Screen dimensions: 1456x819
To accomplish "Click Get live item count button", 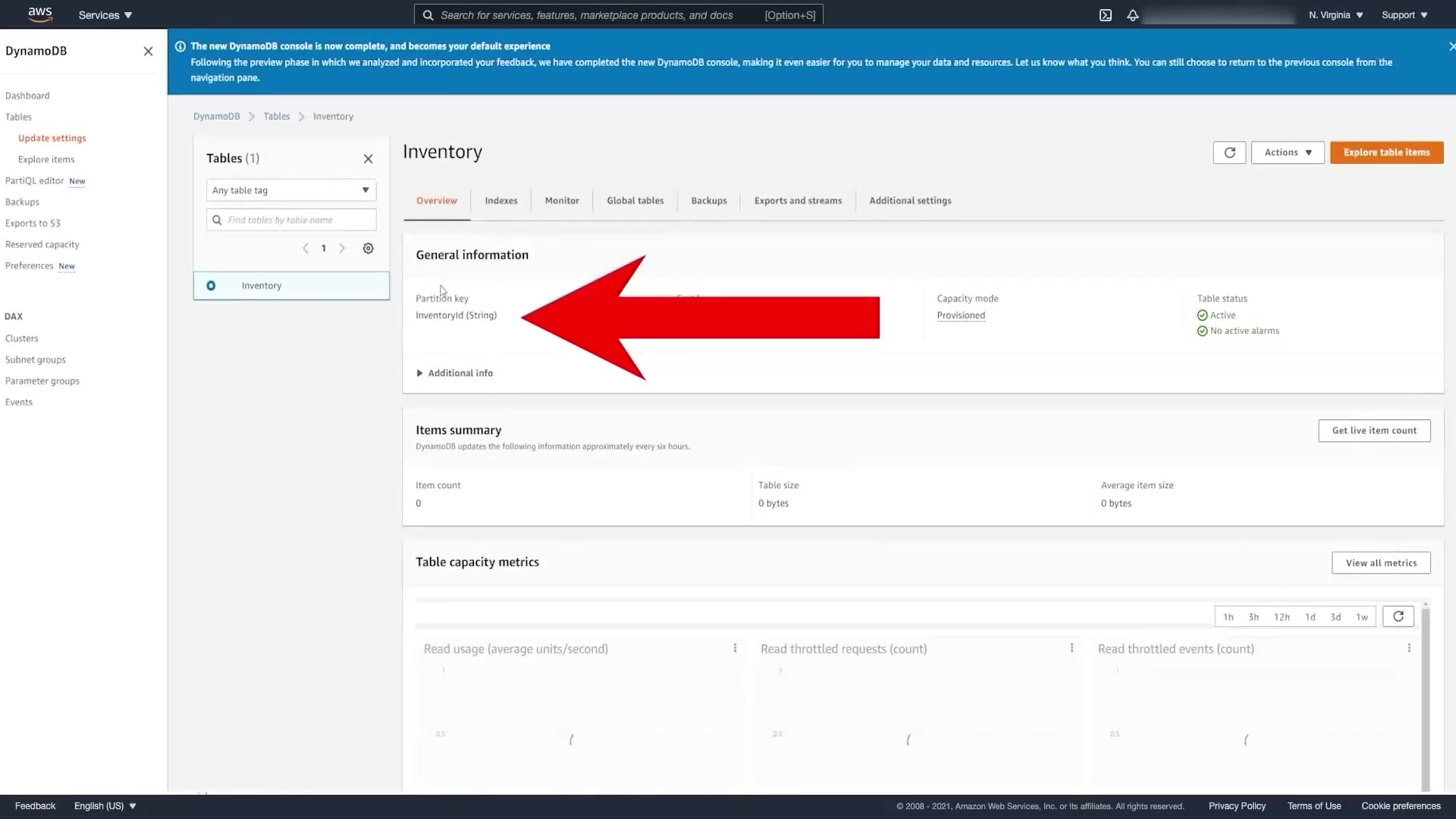I will pos(1373,431).
